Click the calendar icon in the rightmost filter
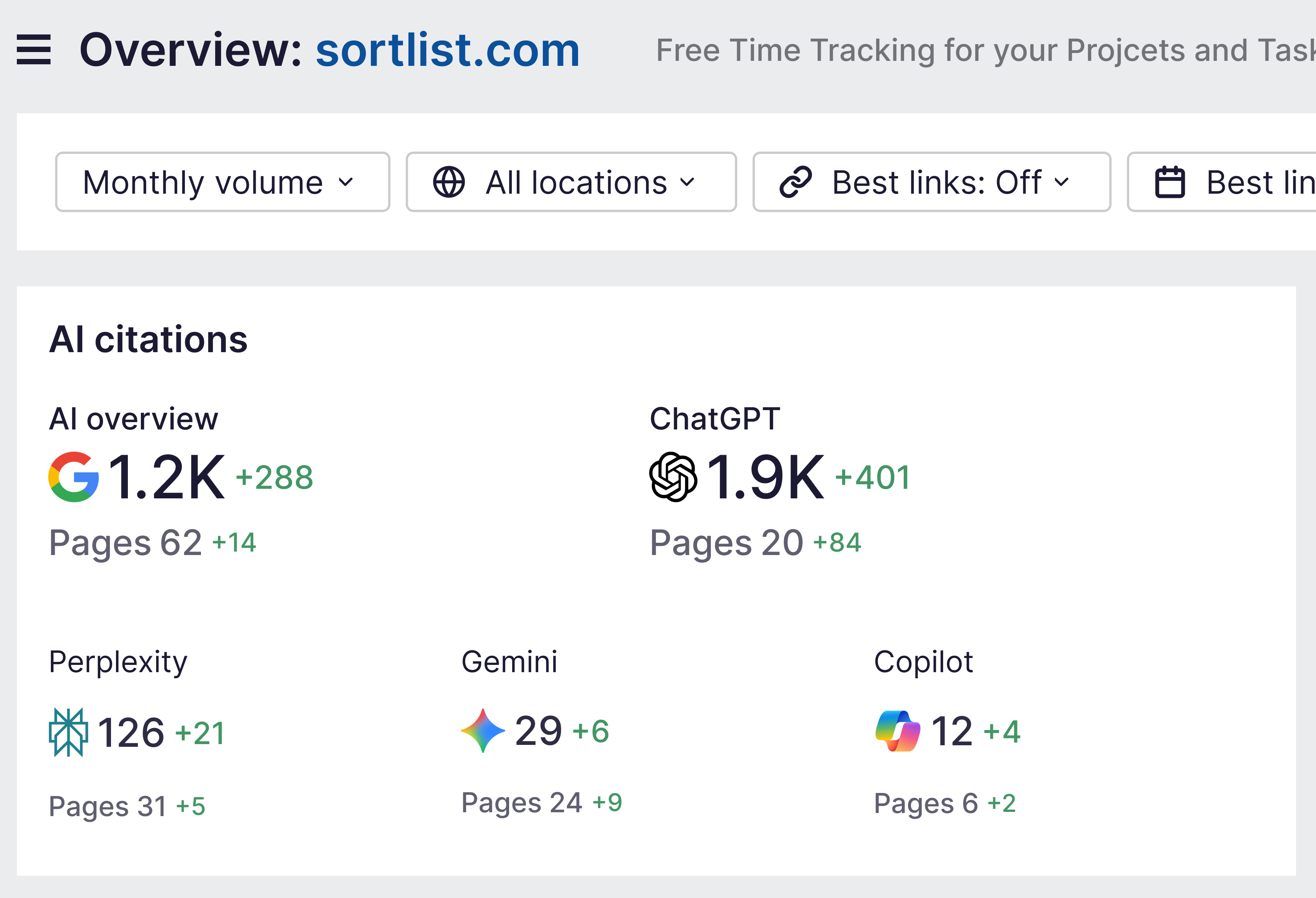The height and width of the screenshot is (898, 1316). pyautogui.click(x=1171, y=182)
